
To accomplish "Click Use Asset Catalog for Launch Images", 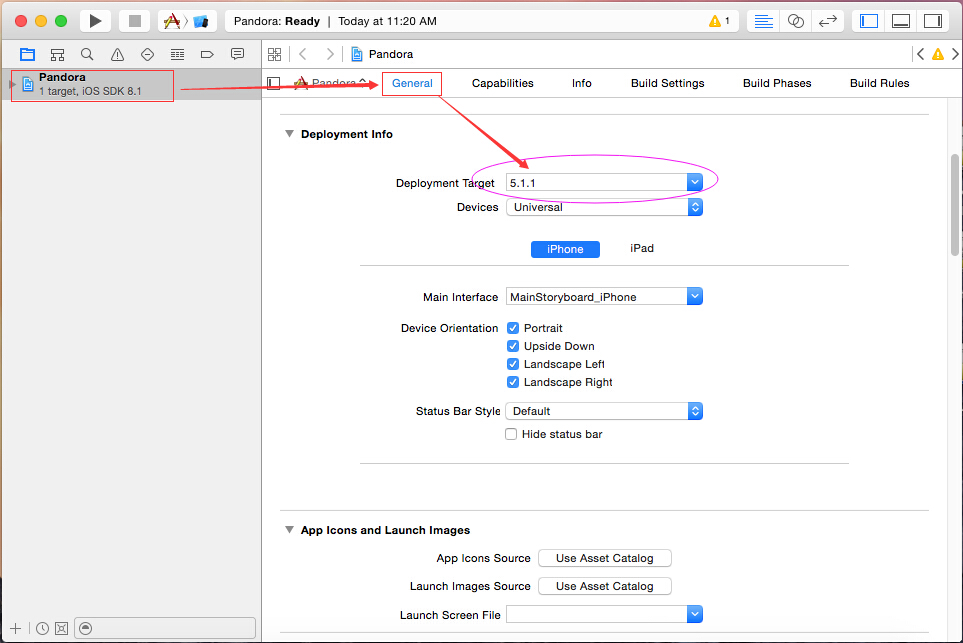I will [604, 586].
